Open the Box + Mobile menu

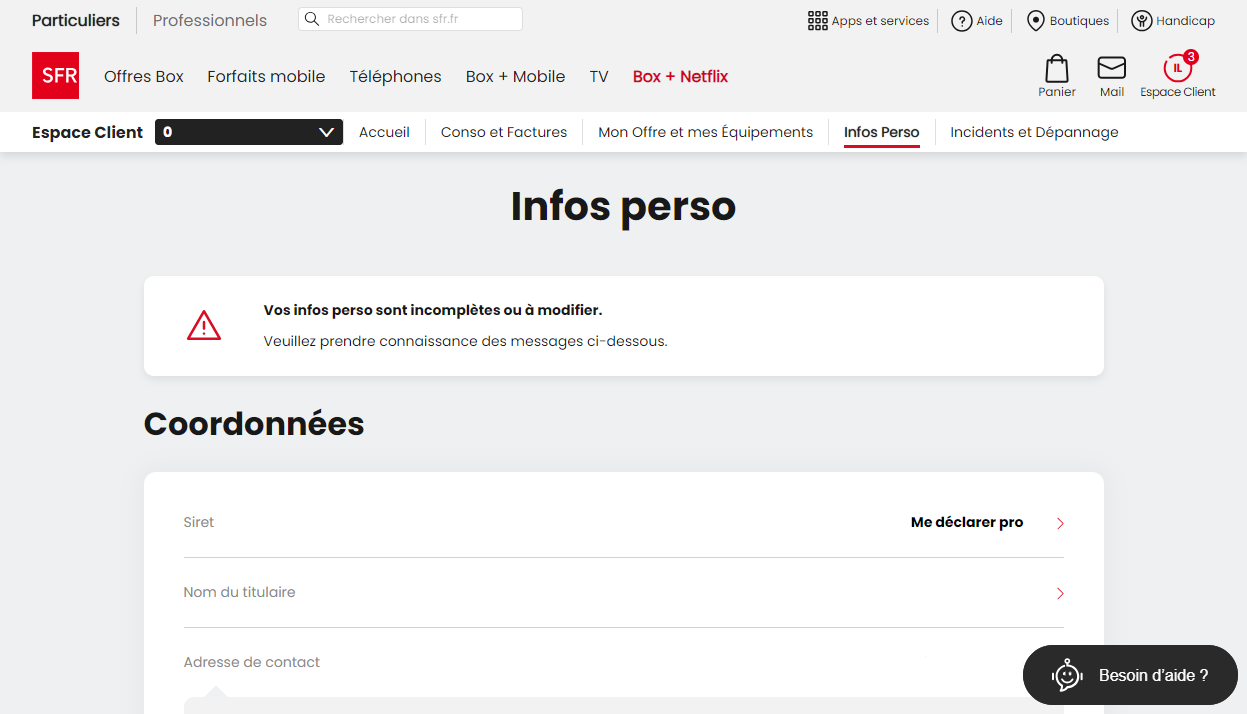[x=515, y=76]
